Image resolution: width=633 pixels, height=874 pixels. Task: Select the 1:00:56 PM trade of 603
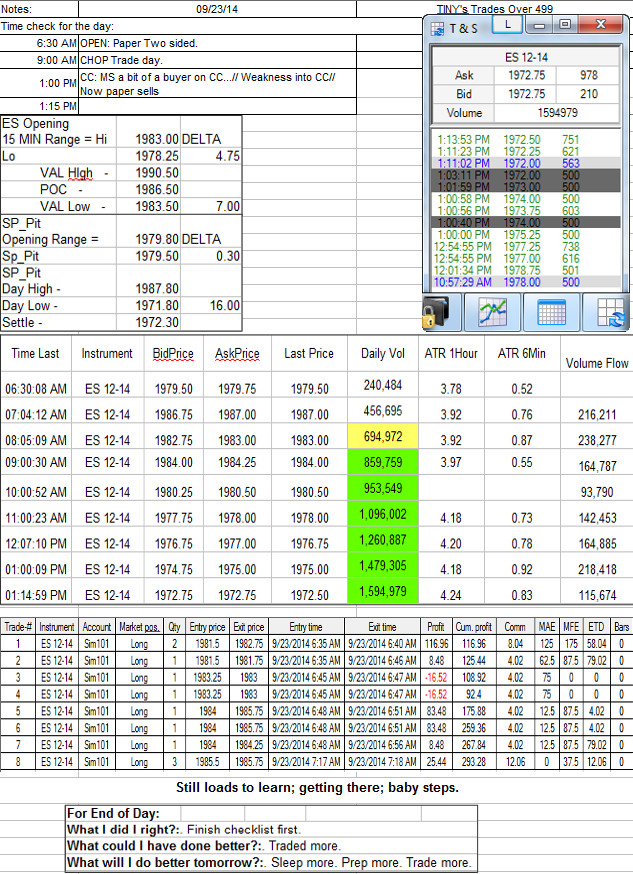coord(525,211)
